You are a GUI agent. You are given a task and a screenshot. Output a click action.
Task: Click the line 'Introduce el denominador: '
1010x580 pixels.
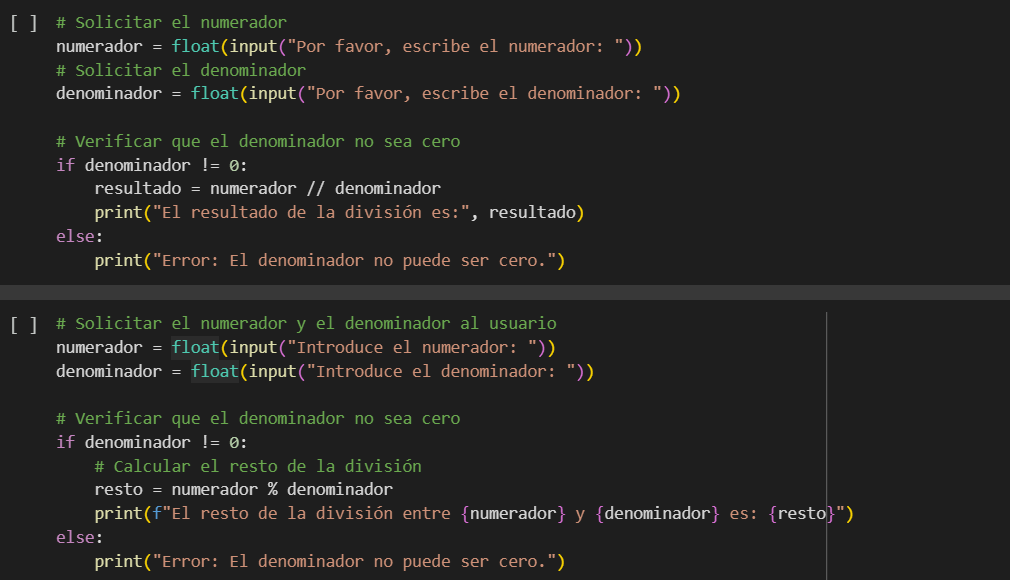tap(325, 372)
